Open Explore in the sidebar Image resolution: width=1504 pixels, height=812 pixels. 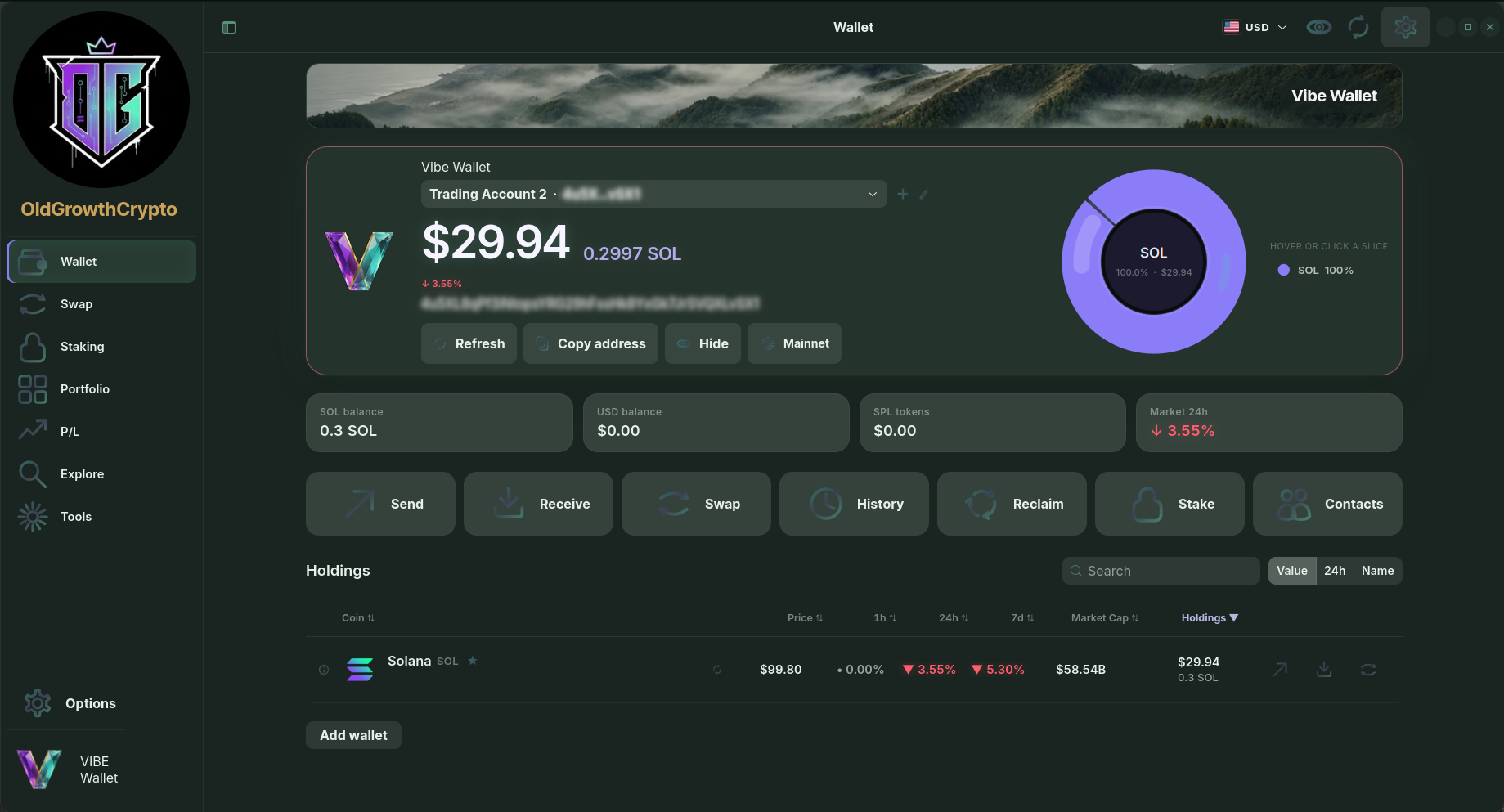click(x=101, y=474)
